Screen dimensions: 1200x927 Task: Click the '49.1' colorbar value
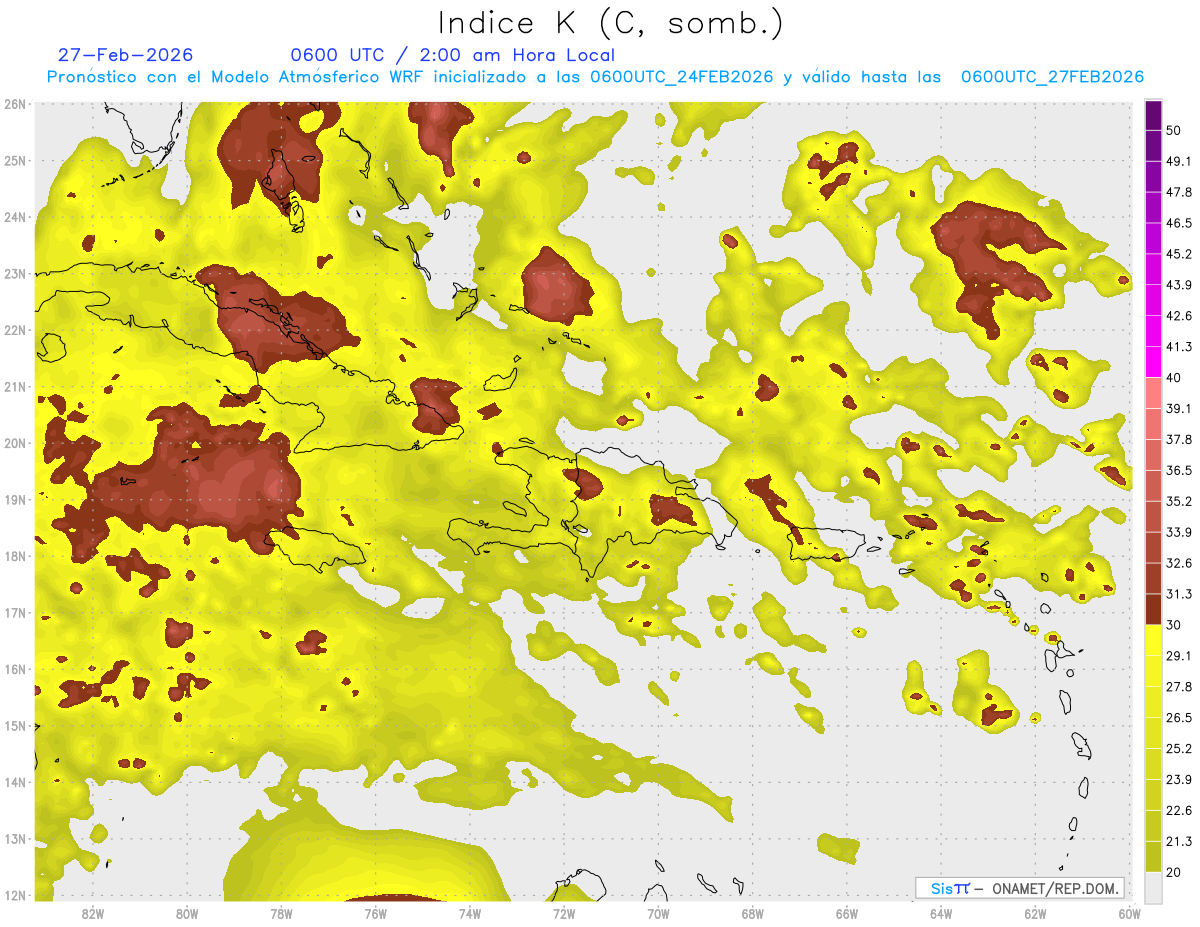pyautogui.click(x=1178, y=161)
